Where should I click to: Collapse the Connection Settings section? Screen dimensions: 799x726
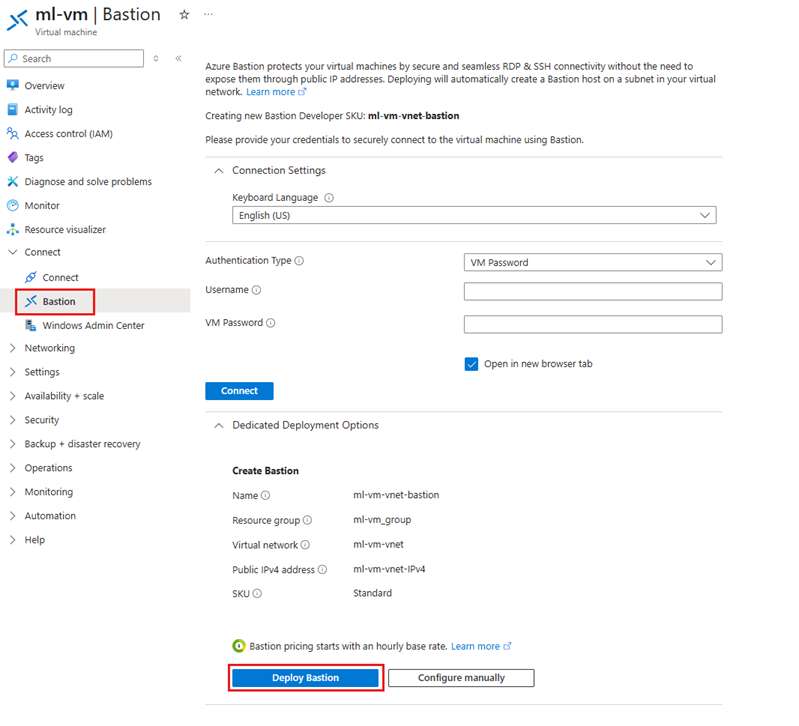[219, 171]
